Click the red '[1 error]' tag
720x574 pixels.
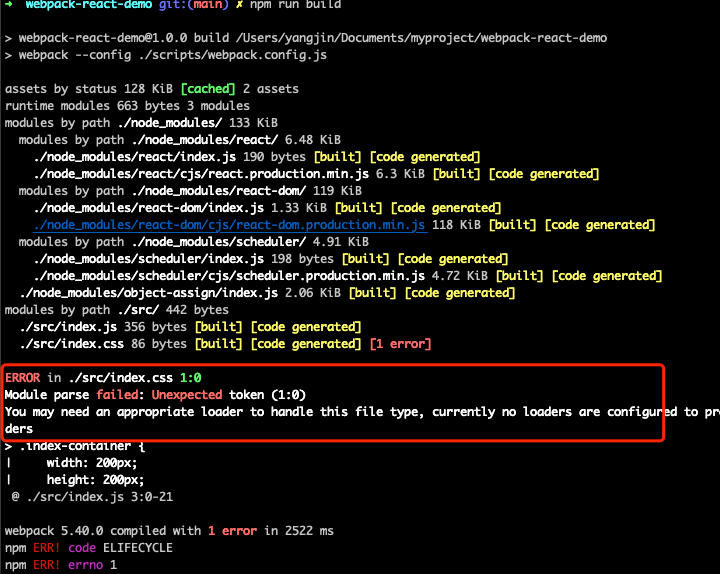[x=400, y=344]
